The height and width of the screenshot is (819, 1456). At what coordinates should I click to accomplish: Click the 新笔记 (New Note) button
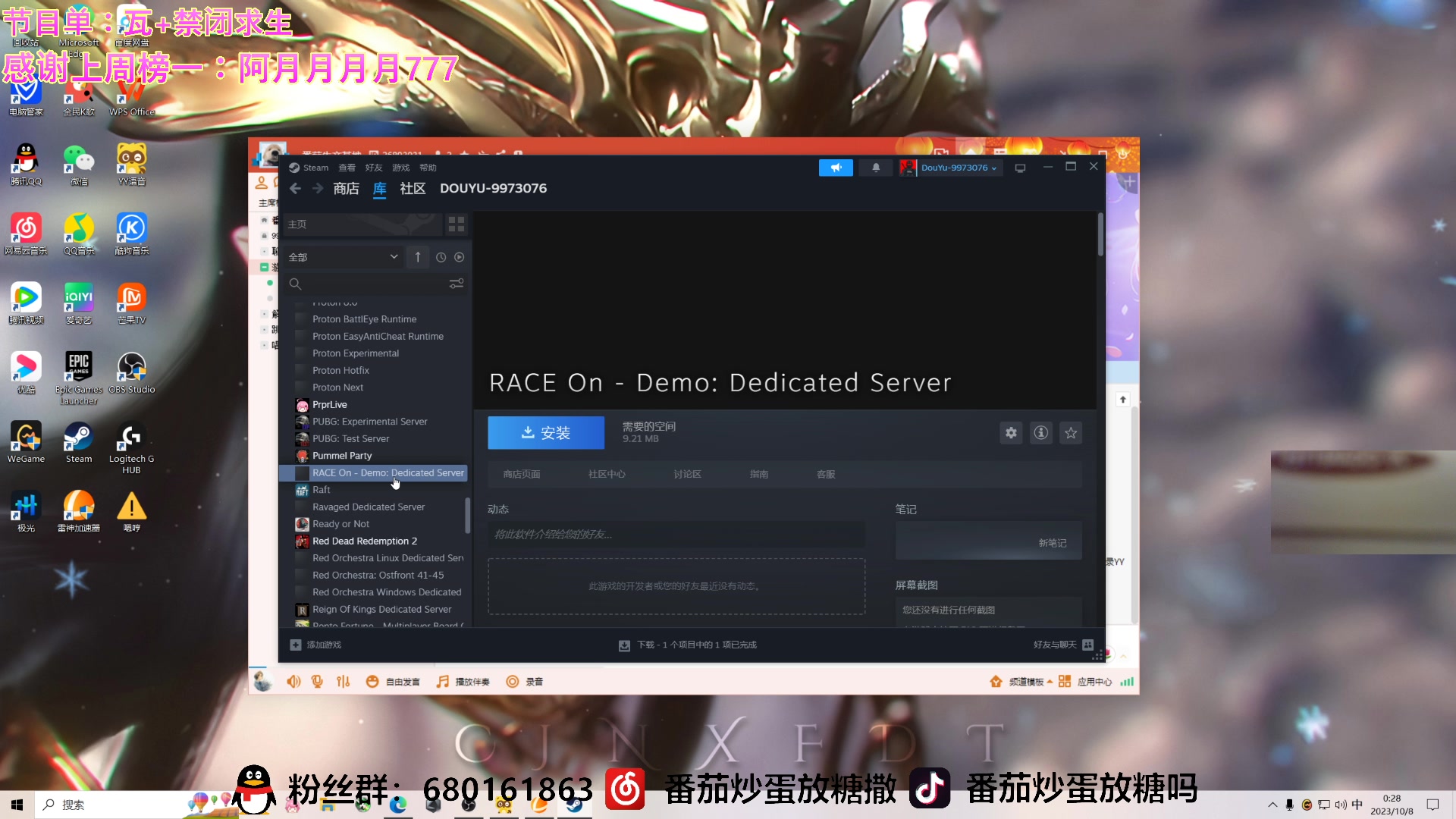click(x=1052, y=542)
